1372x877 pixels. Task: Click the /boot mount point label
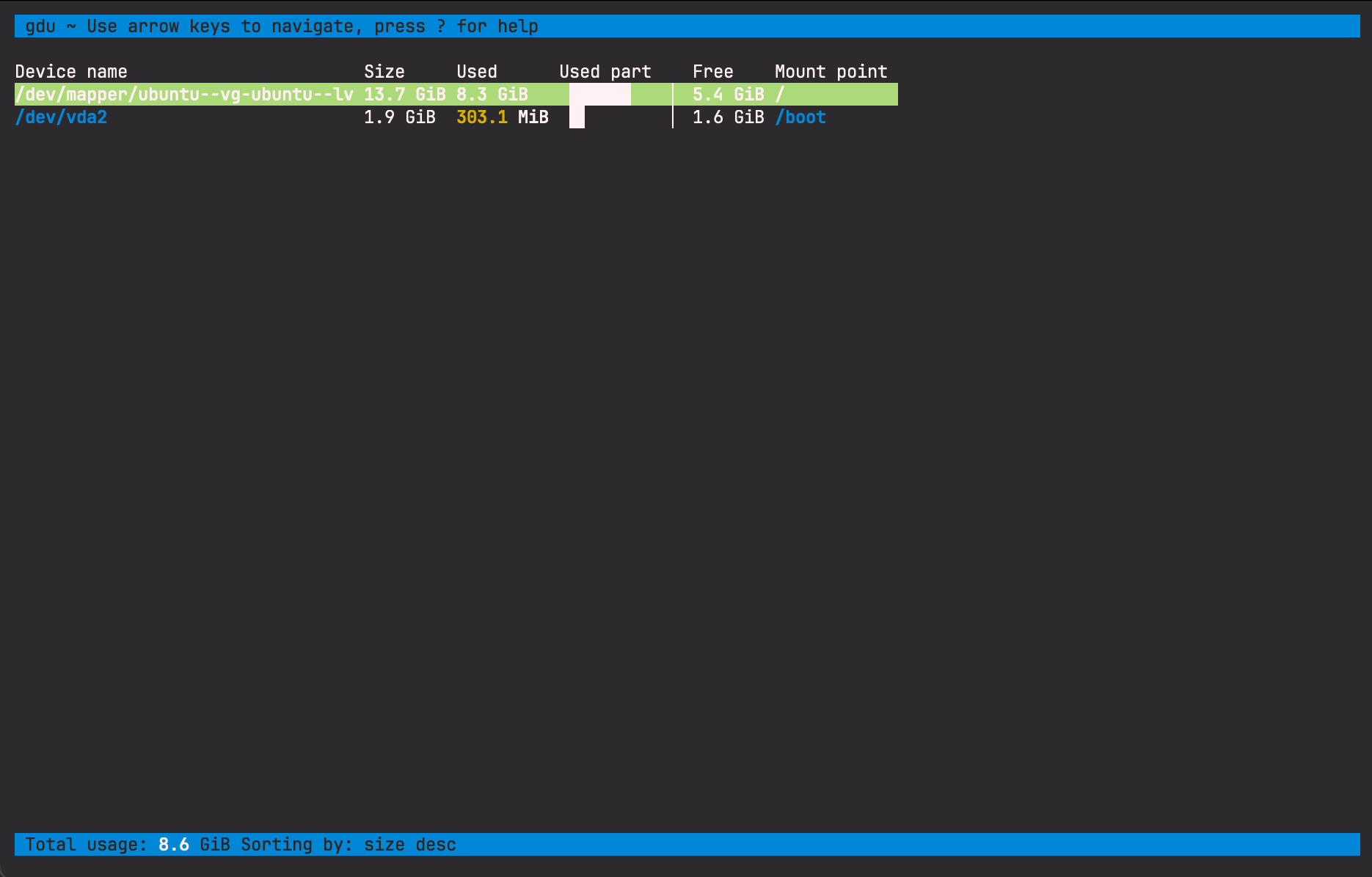[801, 117]
